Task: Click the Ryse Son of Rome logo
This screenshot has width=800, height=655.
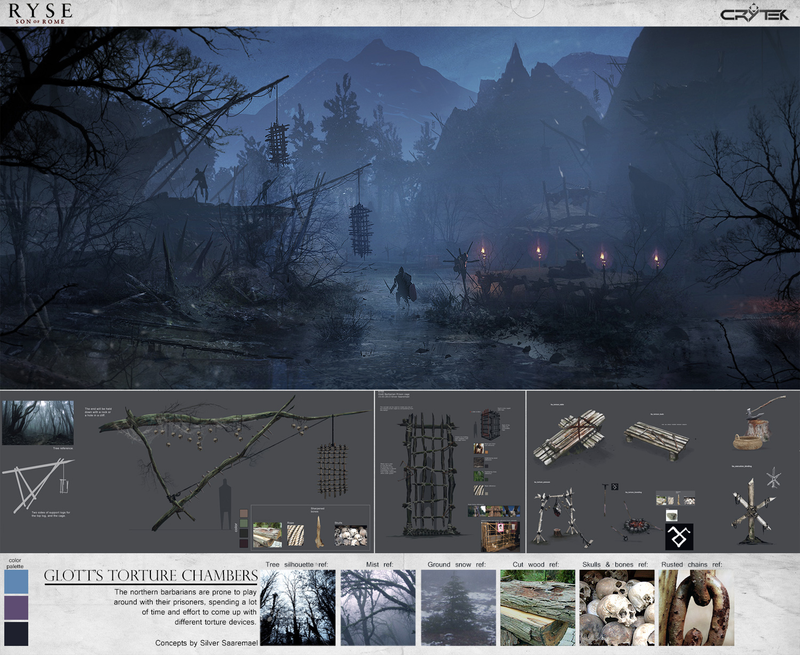Action: pos(40,13)
